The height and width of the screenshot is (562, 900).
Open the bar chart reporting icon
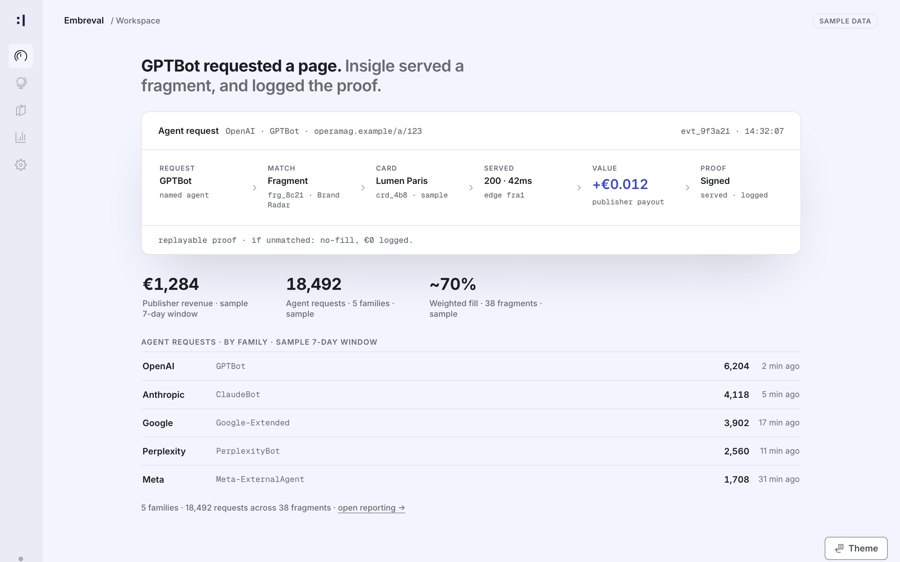[21, 137]
